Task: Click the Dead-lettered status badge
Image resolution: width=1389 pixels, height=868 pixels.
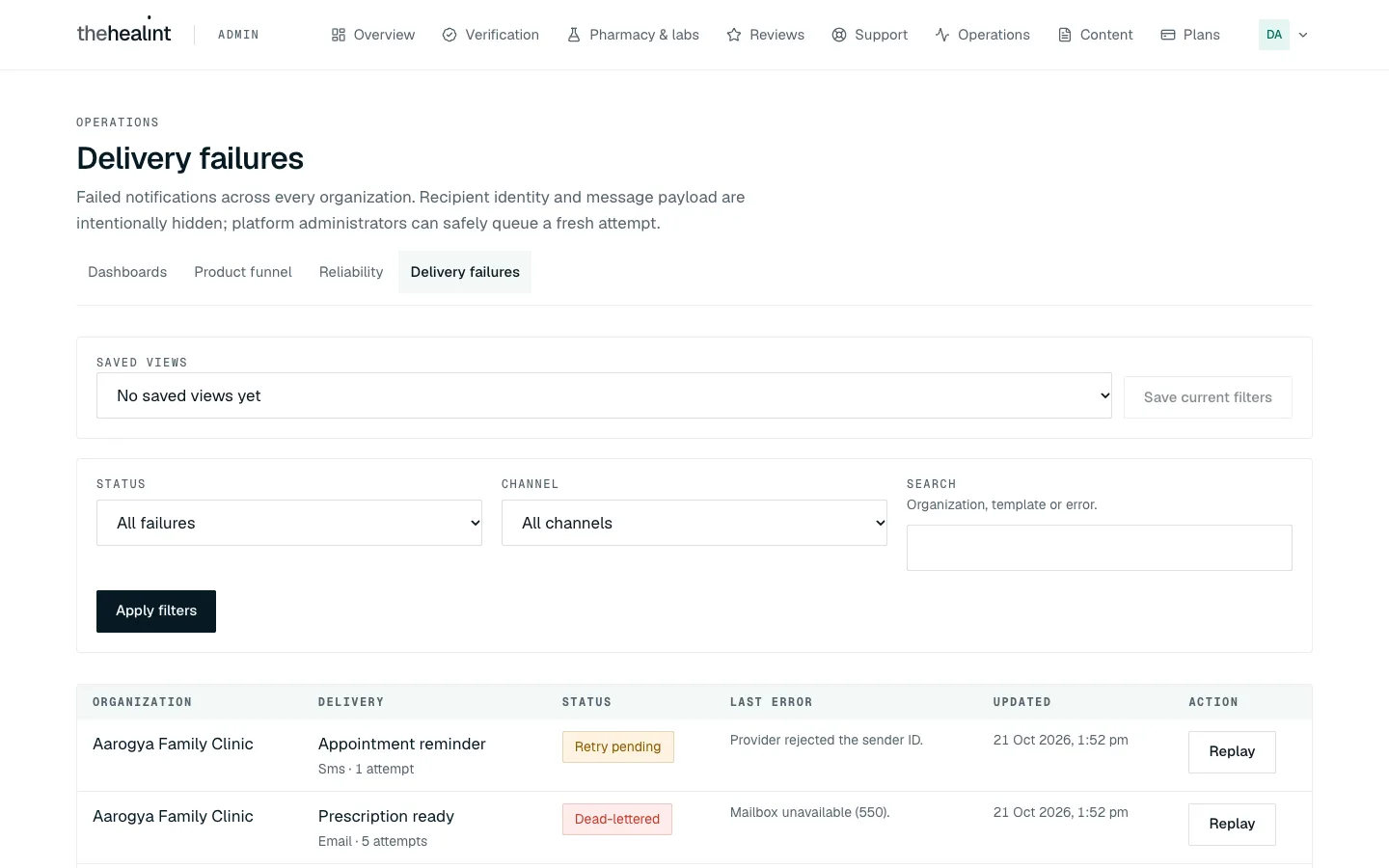Action: point(617,819)
